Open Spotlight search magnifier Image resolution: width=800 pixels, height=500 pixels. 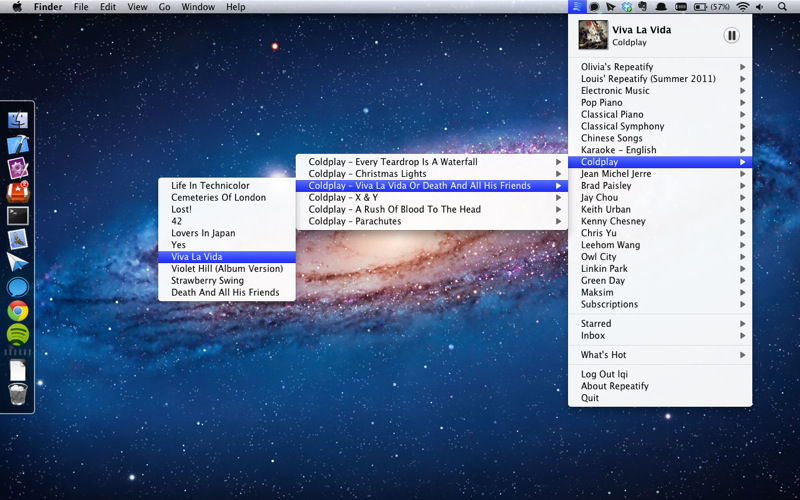[782, 7]
